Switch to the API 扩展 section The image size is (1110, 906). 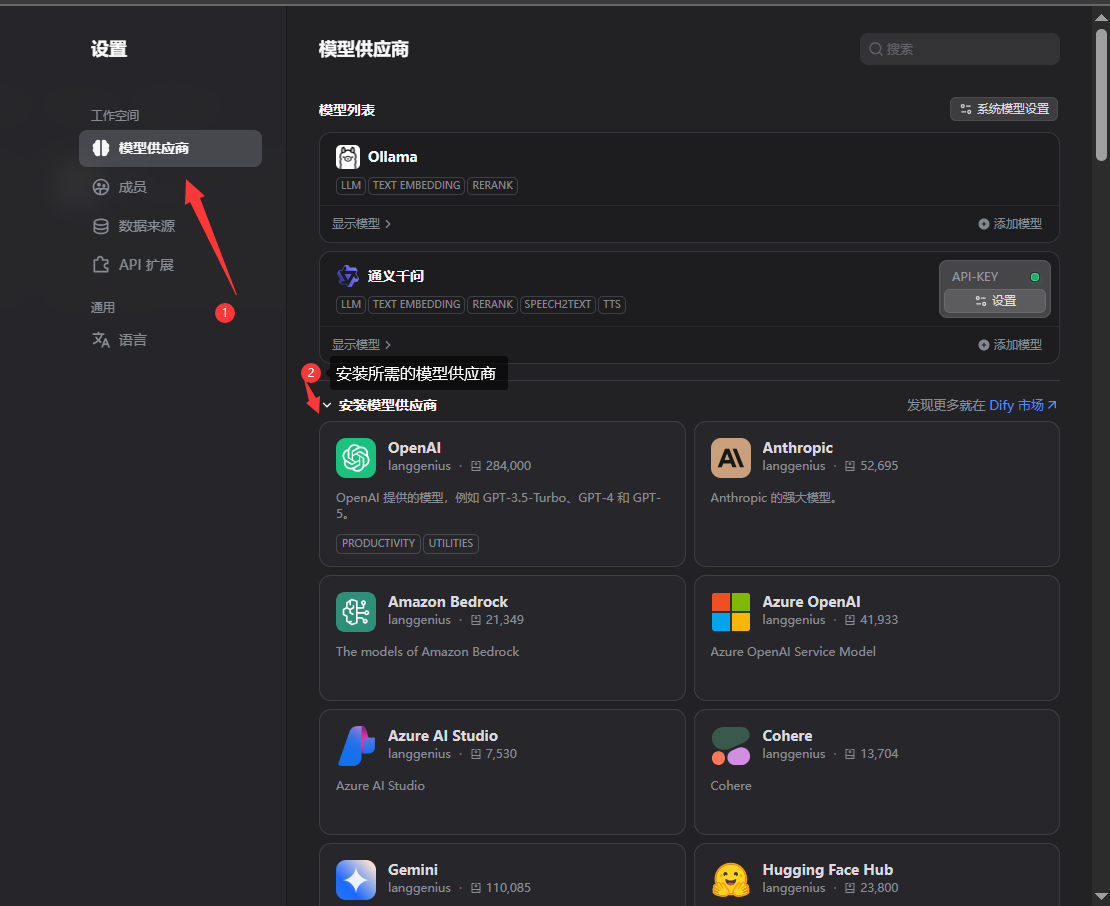[x=146, y=265]
